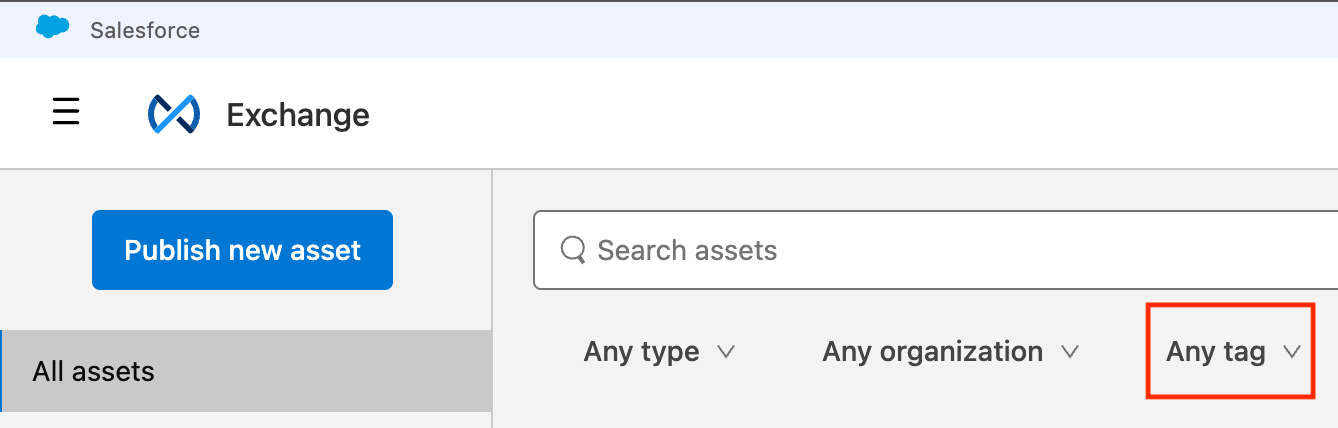Click the Salesforce label in top bar
The image size is (1338, 428).
tap(145, 30)
